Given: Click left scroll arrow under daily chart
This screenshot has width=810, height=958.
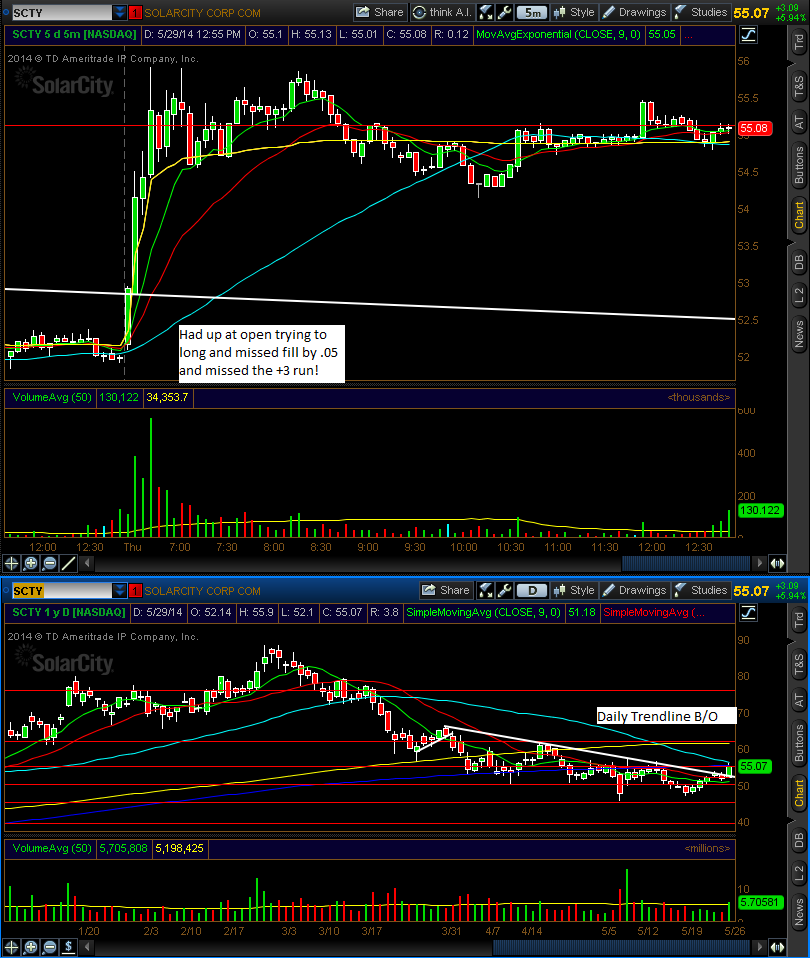Looking at the screenshot, I should tap(87, 947).
